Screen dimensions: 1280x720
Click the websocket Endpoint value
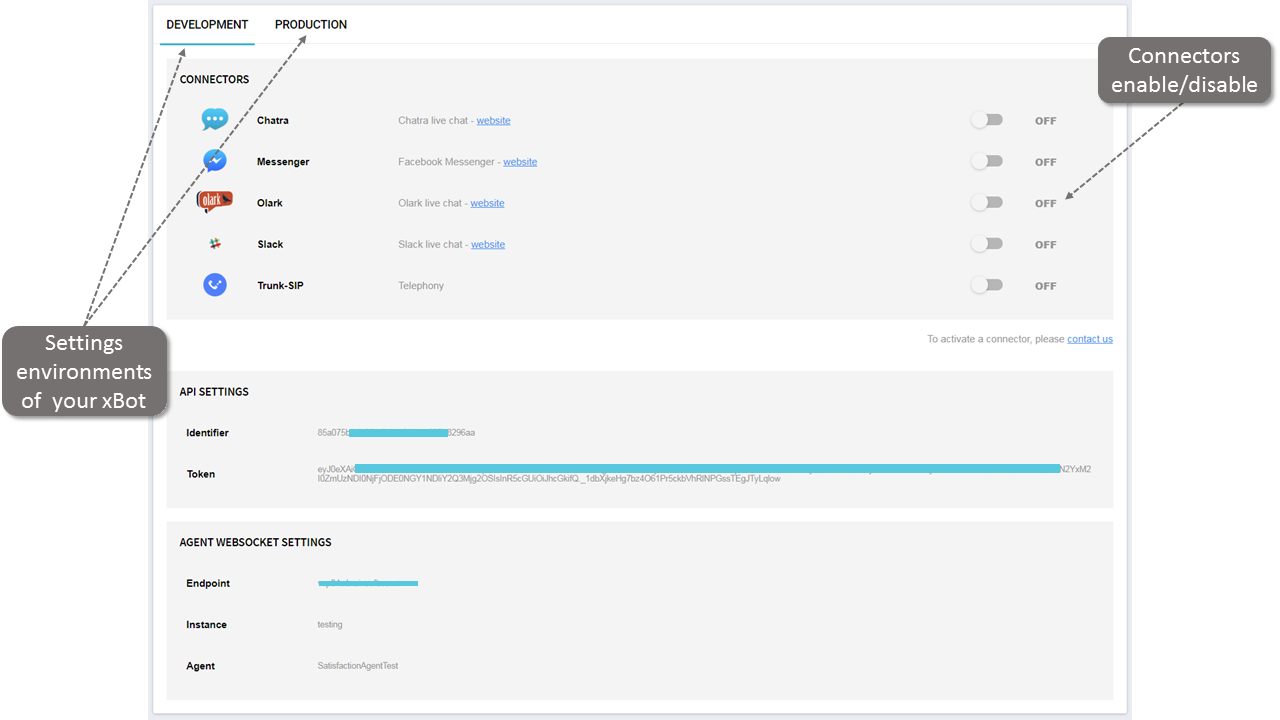367,583
